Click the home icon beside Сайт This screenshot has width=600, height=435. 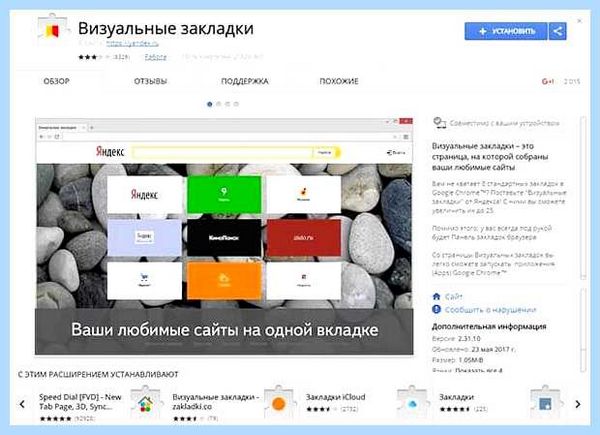coord(436,297)
